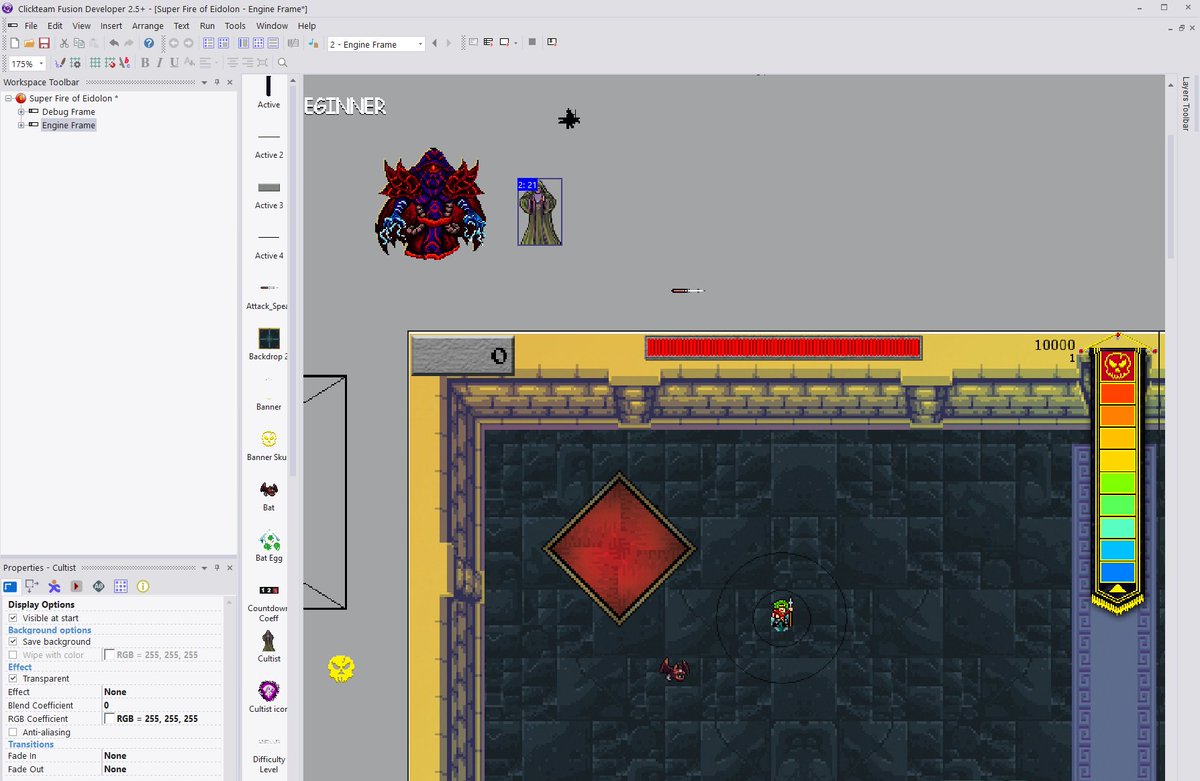Image resolution: width=1200 pixels, height=781 pixels.
Task: Close the Workspace Toolbar panel
Action: tap(229, 82)
